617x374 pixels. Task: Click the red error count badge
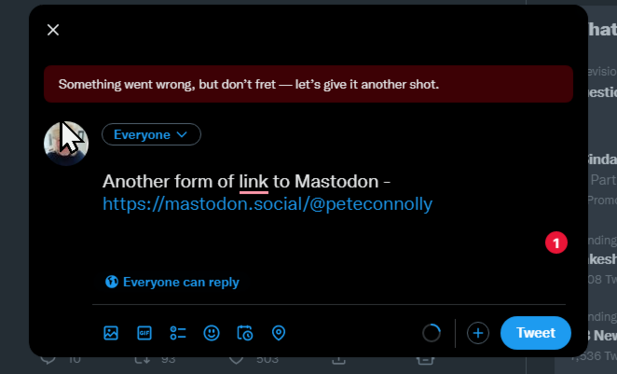[x=556, y=243]
